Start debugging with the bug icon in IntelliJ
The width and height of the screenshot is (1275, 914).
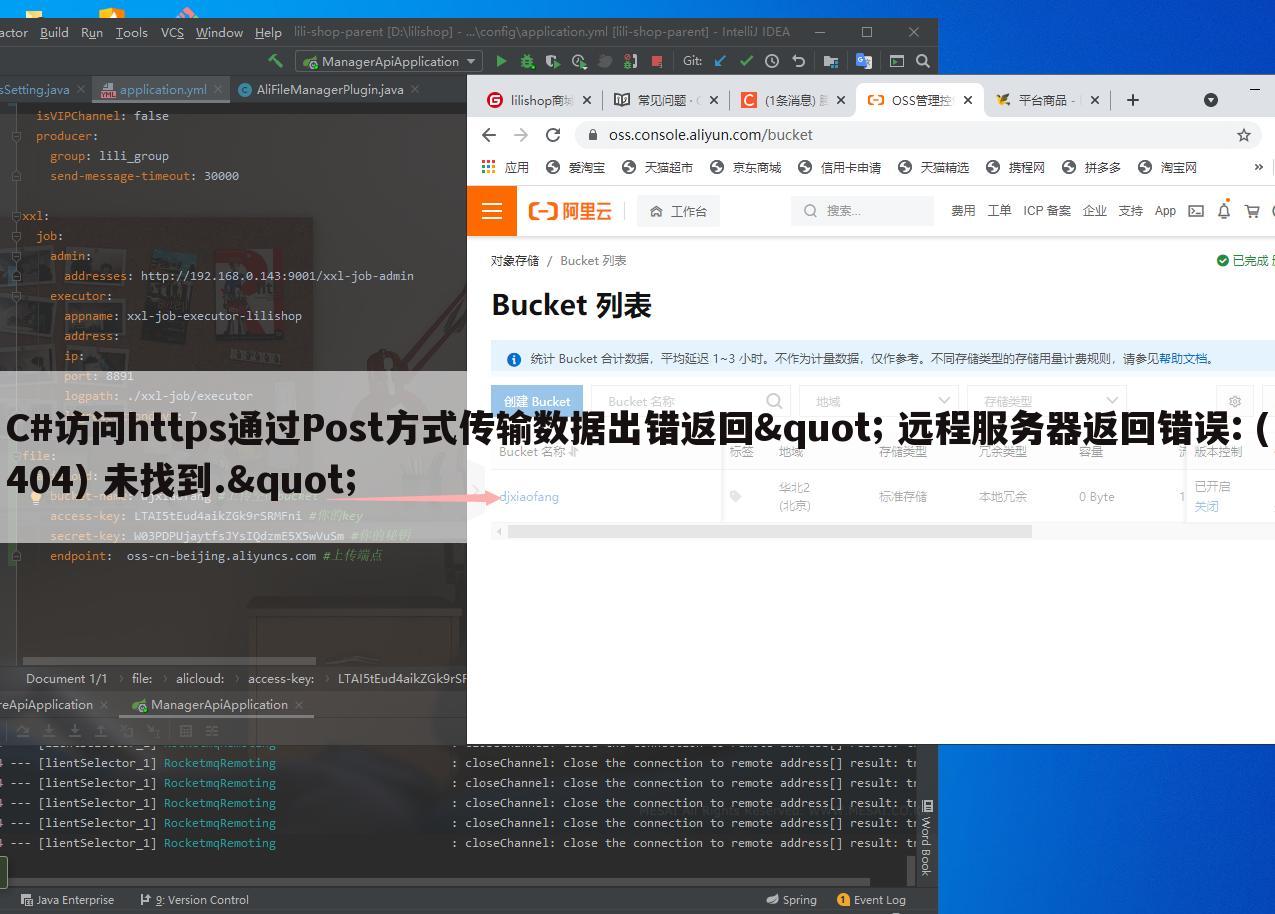tap(527, 61)
